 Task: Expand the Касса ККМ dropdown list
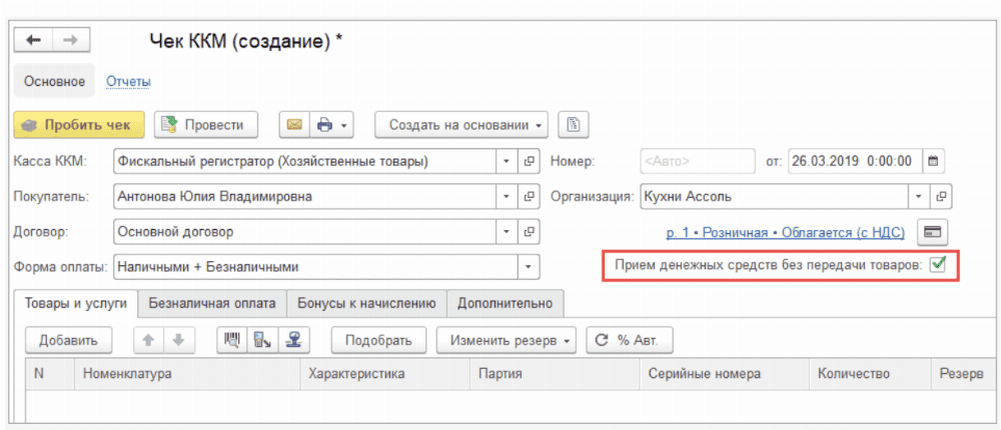point(506,161)
